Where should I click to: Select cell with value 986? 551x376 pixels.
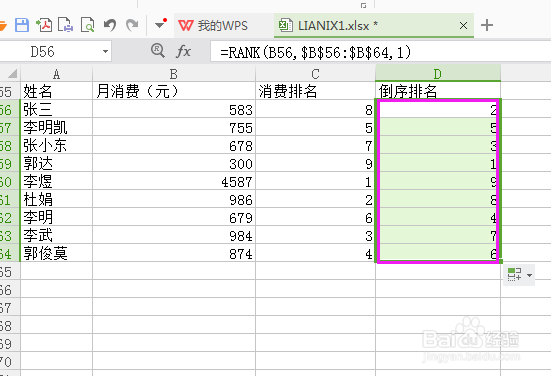click(x=174, y=199)
